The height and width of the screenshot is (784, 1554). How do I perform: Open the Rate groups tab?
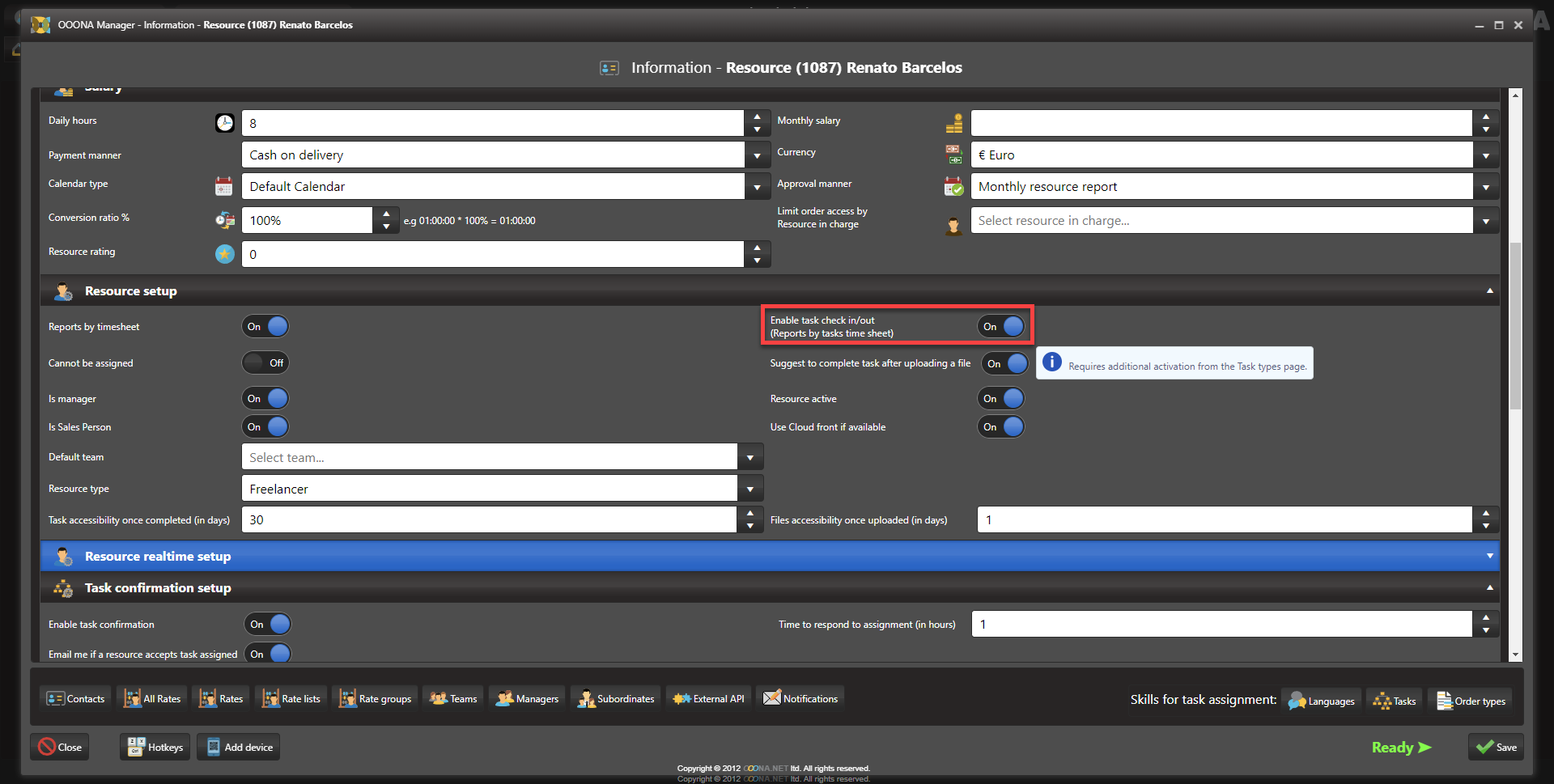click(x=376, y=699)
